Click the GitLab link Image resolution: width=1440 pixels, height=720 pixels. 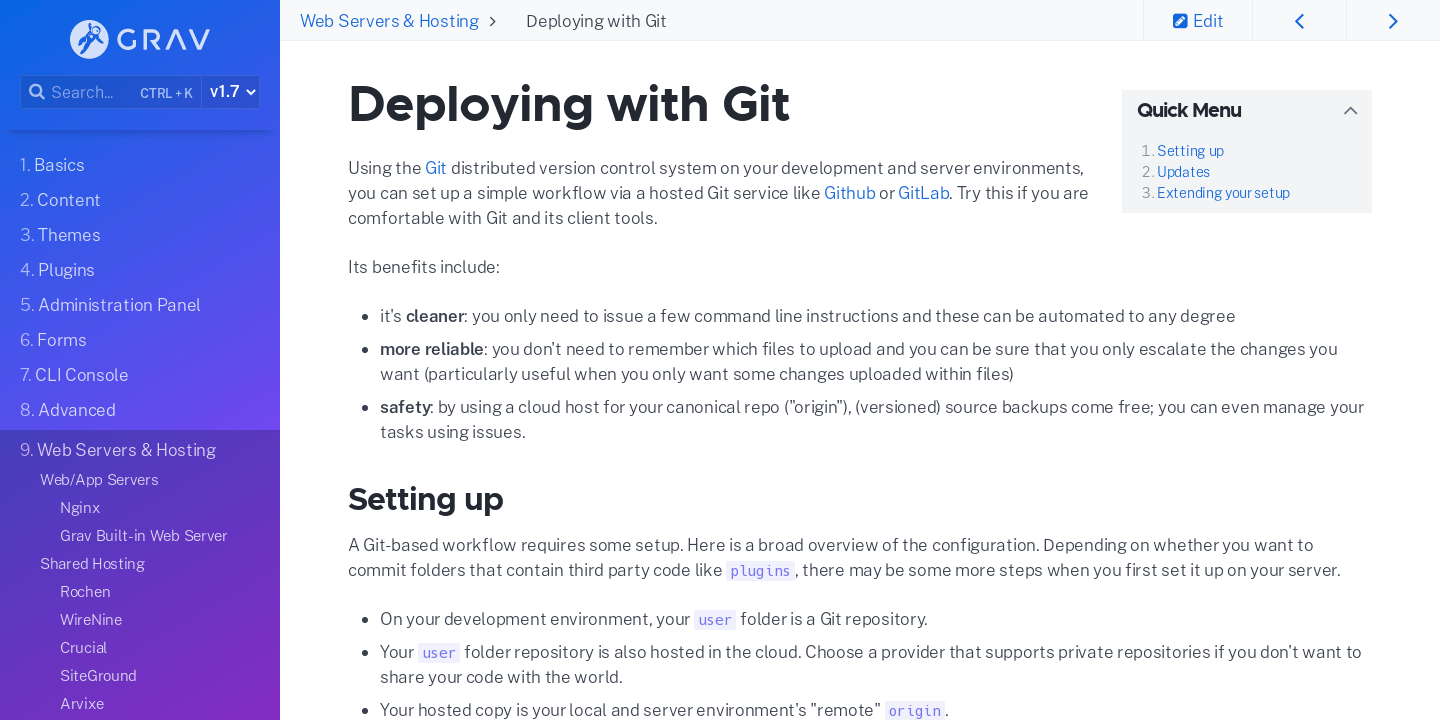click(x=923, y=193)
